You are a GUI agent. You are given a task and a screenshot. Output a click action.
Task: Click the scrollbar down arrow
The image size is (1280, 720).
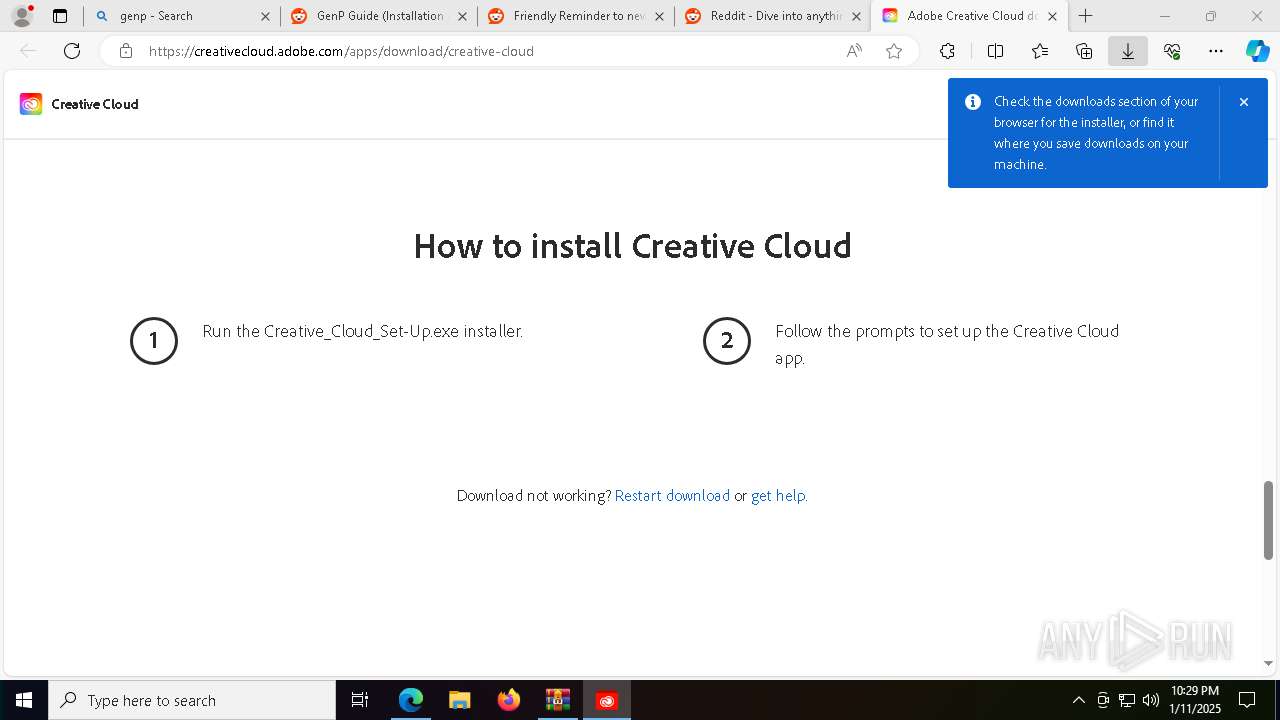point(1268,663)
